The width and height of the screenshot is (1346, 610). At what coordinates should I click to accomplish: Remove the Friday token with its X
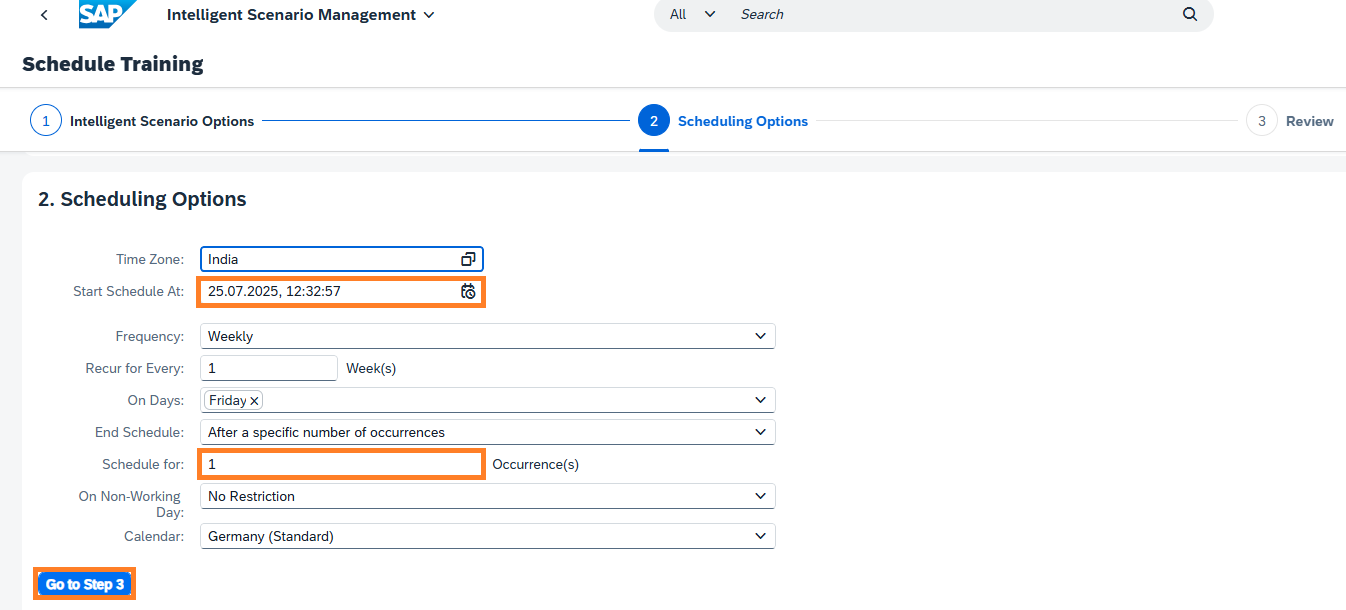click(x=255, y=400)
